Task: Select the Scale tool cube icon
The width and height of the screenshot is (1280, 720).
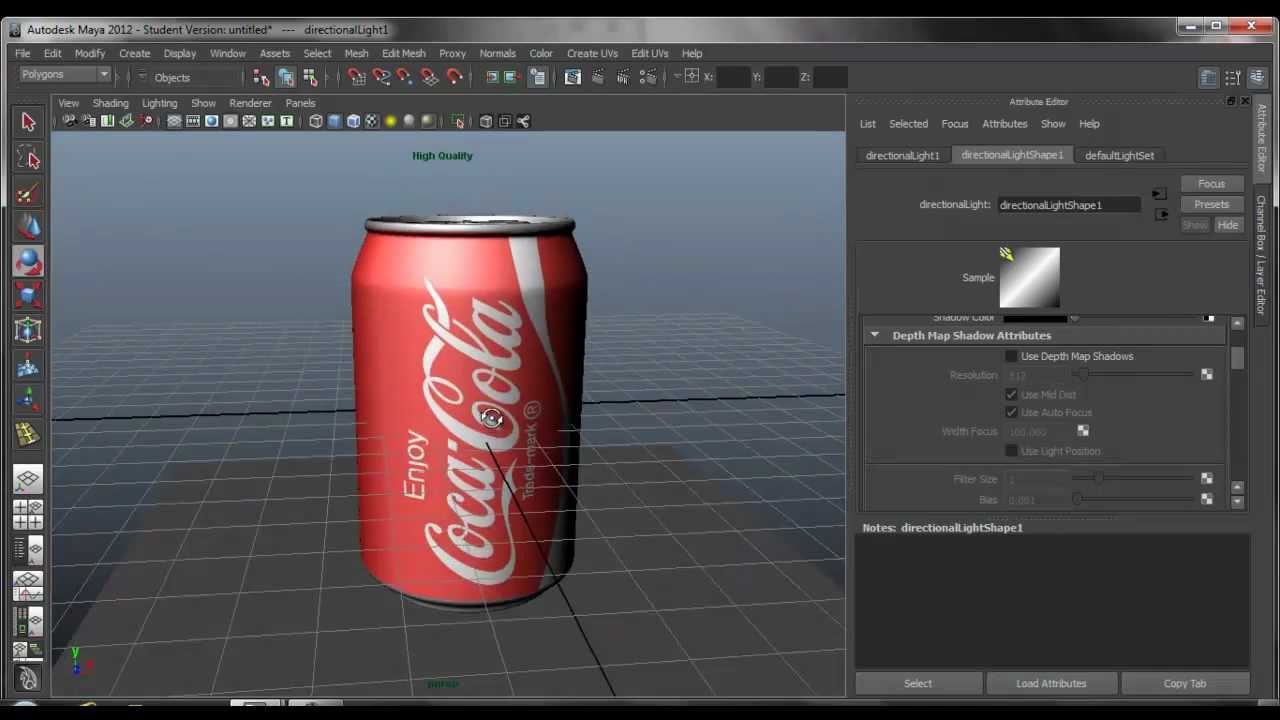Action: click(28, 296)
